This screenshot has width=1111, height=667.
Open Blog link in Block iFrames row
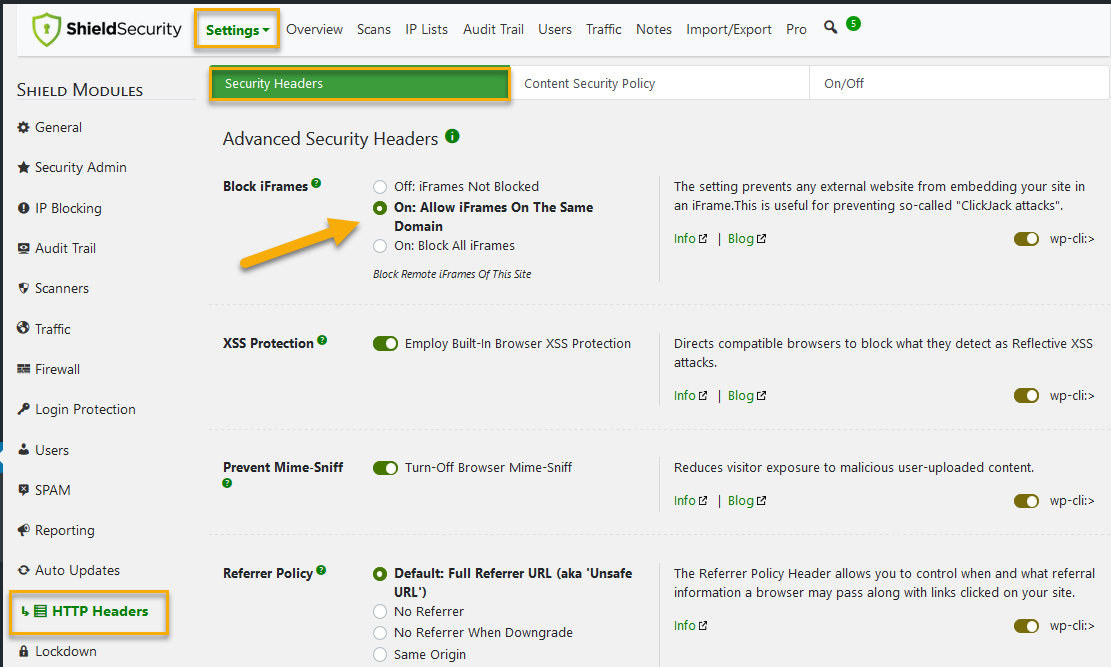click(x=747, y=239)
